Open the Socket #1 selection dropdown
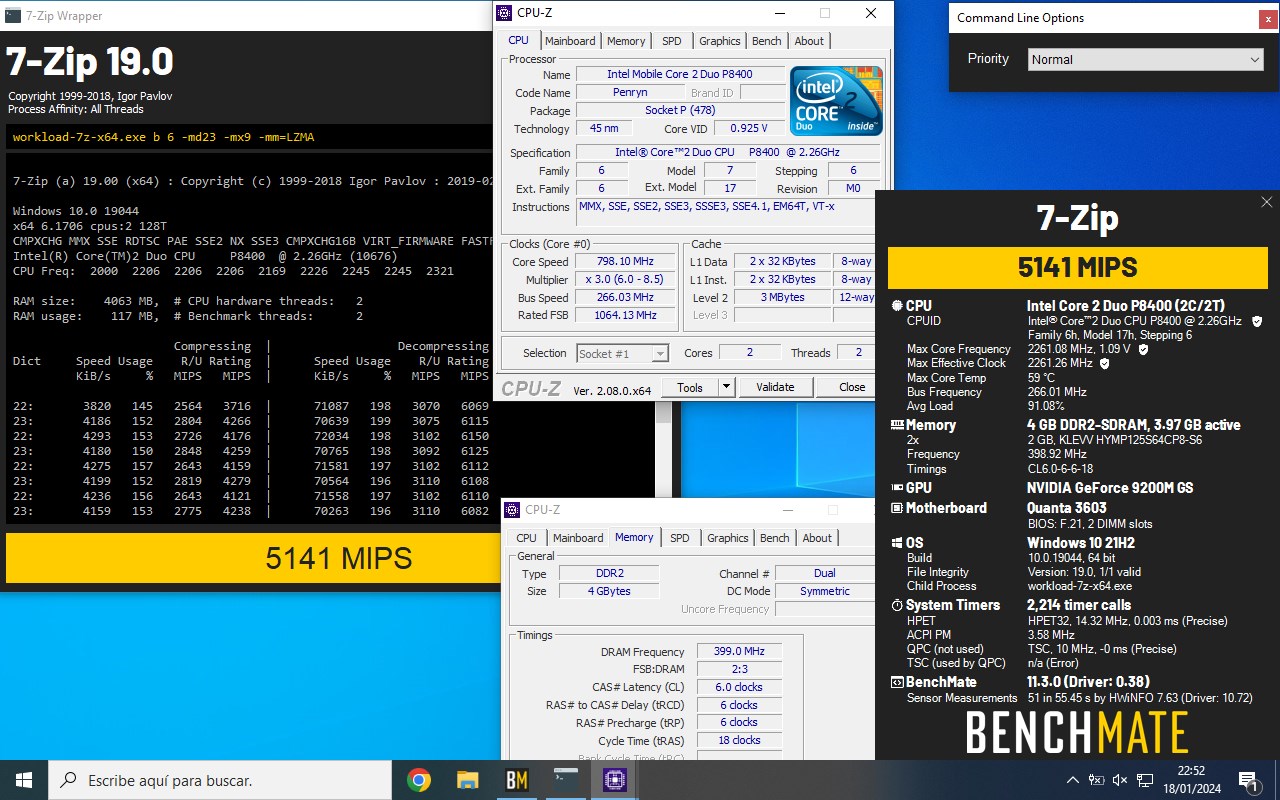Image resolution: width=1280 pixels, height=800 pixels. (622, 353)
